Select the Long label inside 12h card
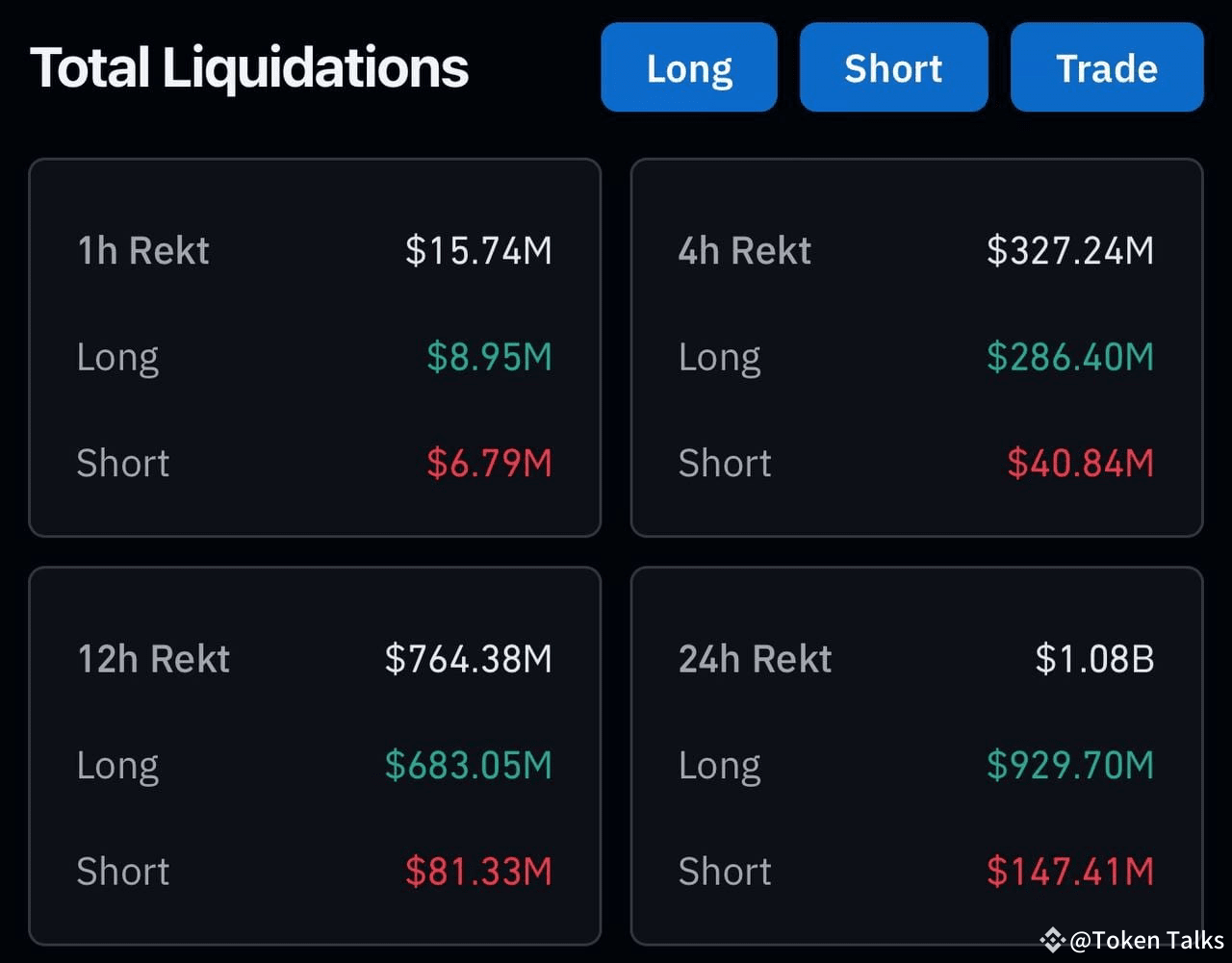This screenshot has width=1232, height=963. click(x=117, y=766)
